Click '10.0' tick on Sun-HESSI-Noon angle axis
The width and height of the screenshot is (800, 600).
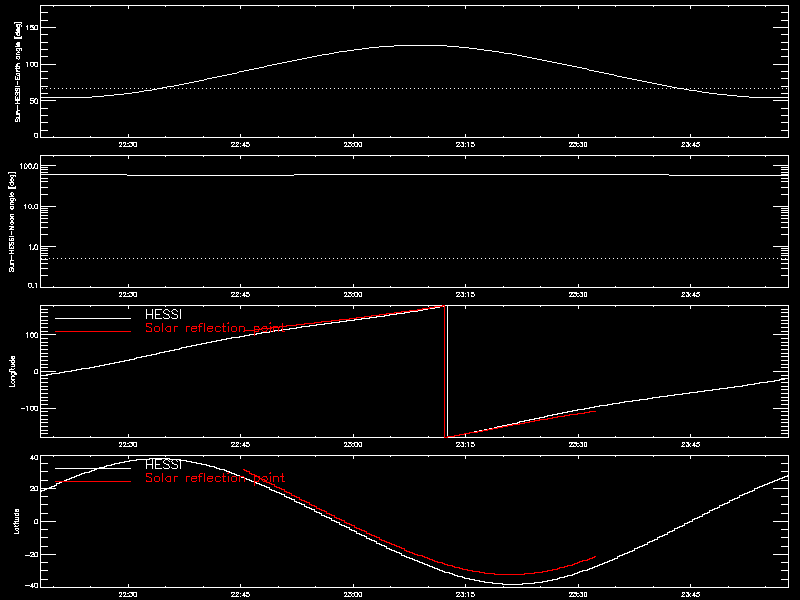pyautogui.click(x=31, y=207)
